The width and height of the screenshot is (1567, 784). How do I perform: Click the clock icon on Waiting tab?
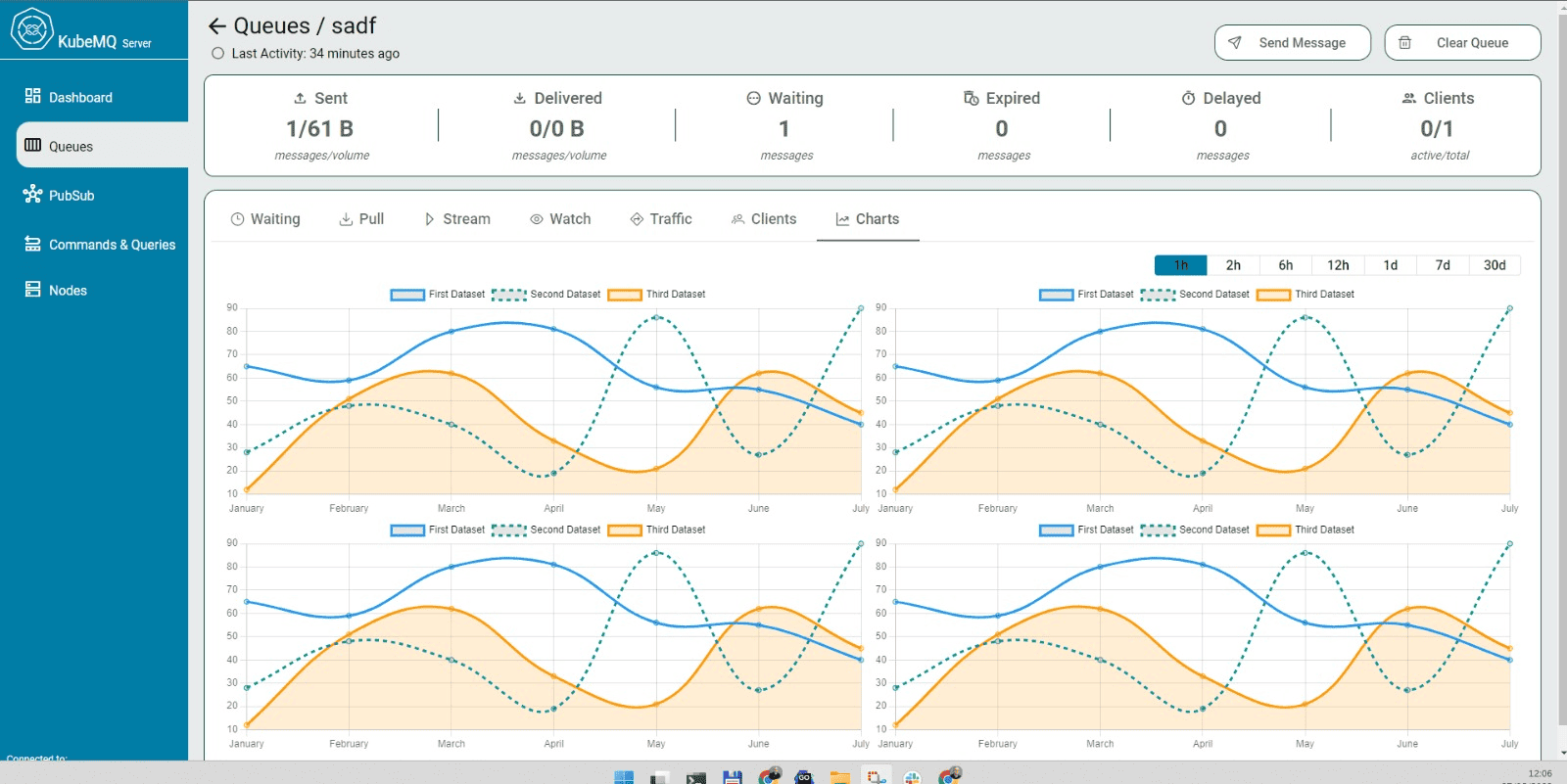[237, 219]
